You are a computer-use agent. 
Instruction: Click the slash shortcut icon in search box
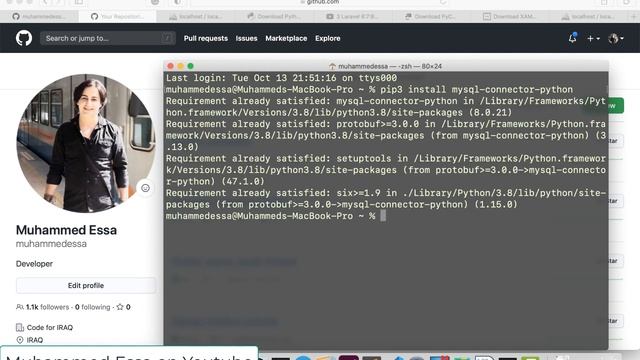(167, 38)
